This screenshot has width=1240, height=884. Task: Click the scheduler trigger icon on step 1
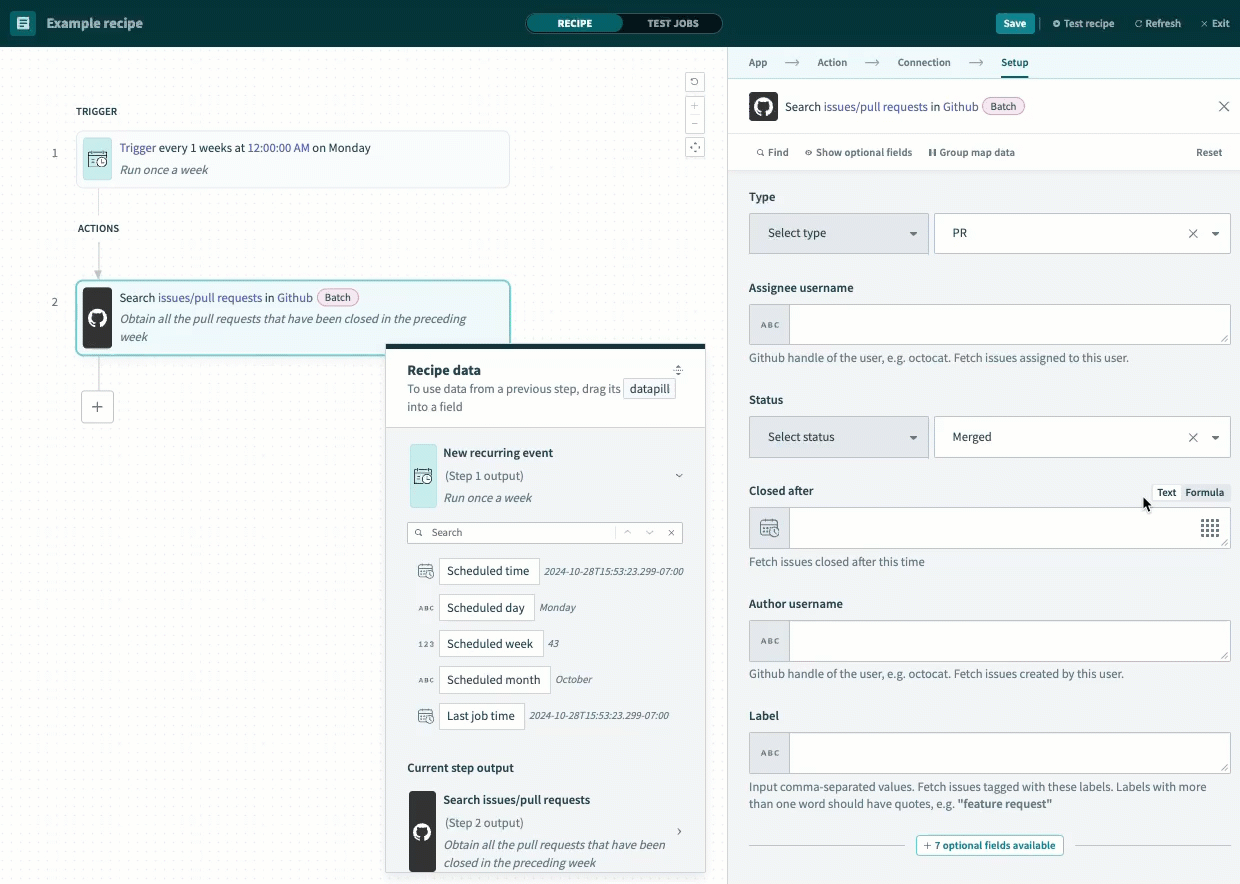tap(97, 159)
